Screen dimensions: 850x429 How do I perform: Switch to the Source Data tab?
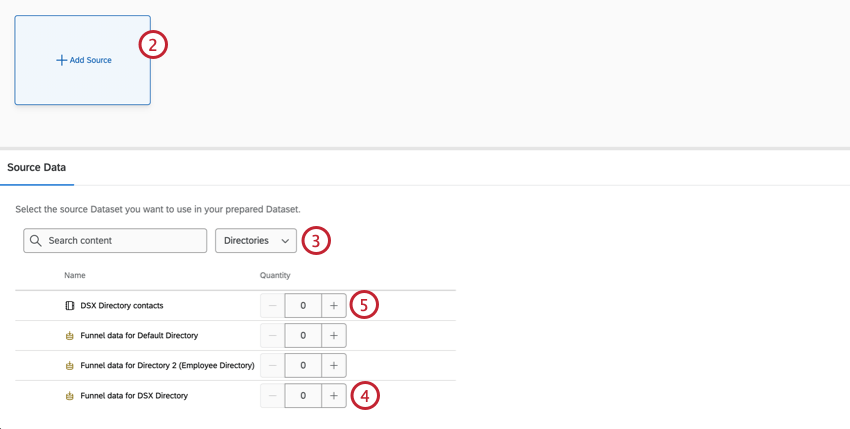pos(37,167)
